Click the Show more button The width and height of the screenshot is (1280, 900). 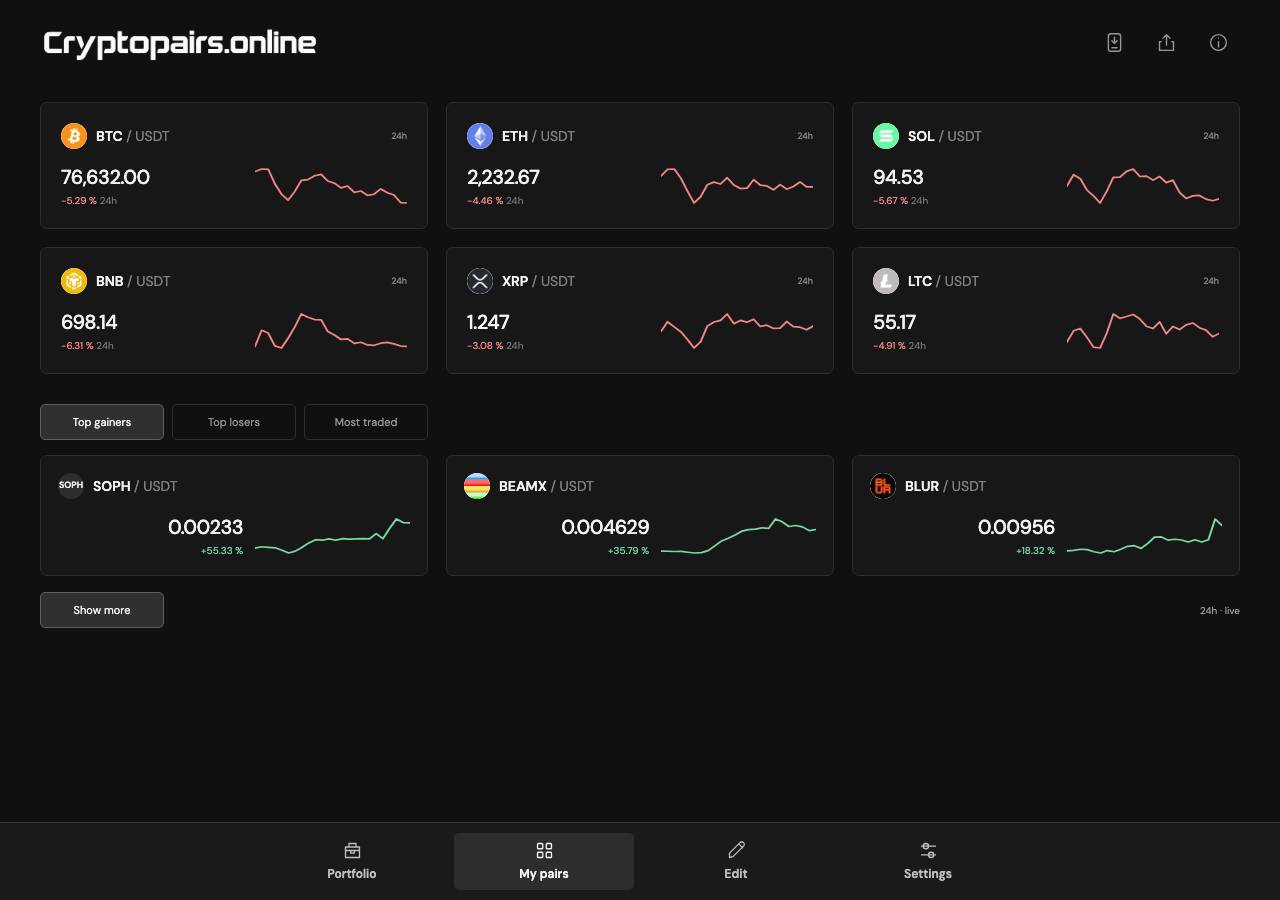102,610
